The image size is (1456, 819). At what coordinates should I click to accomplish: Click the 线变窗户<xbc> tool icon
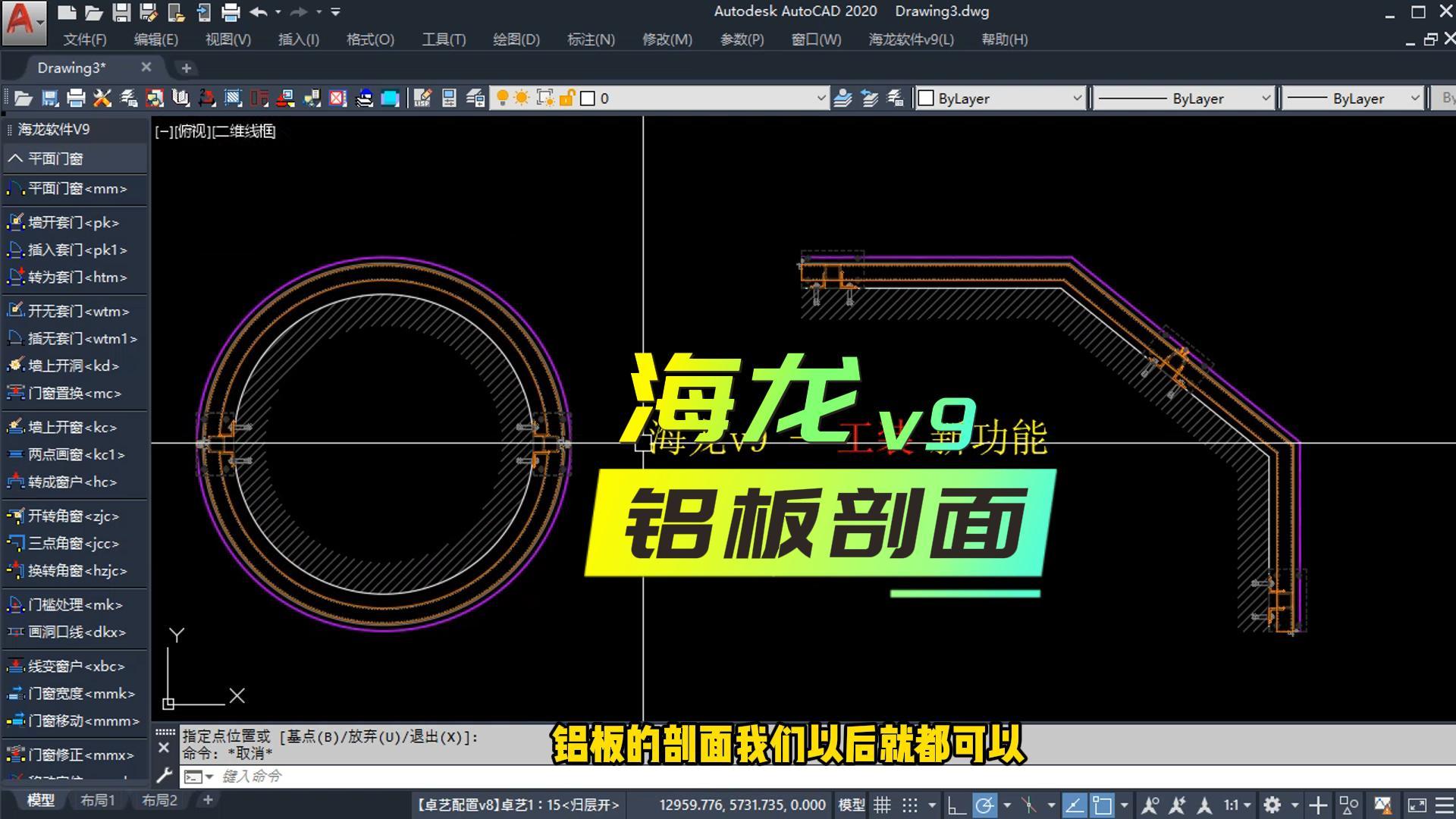[15, 666]
